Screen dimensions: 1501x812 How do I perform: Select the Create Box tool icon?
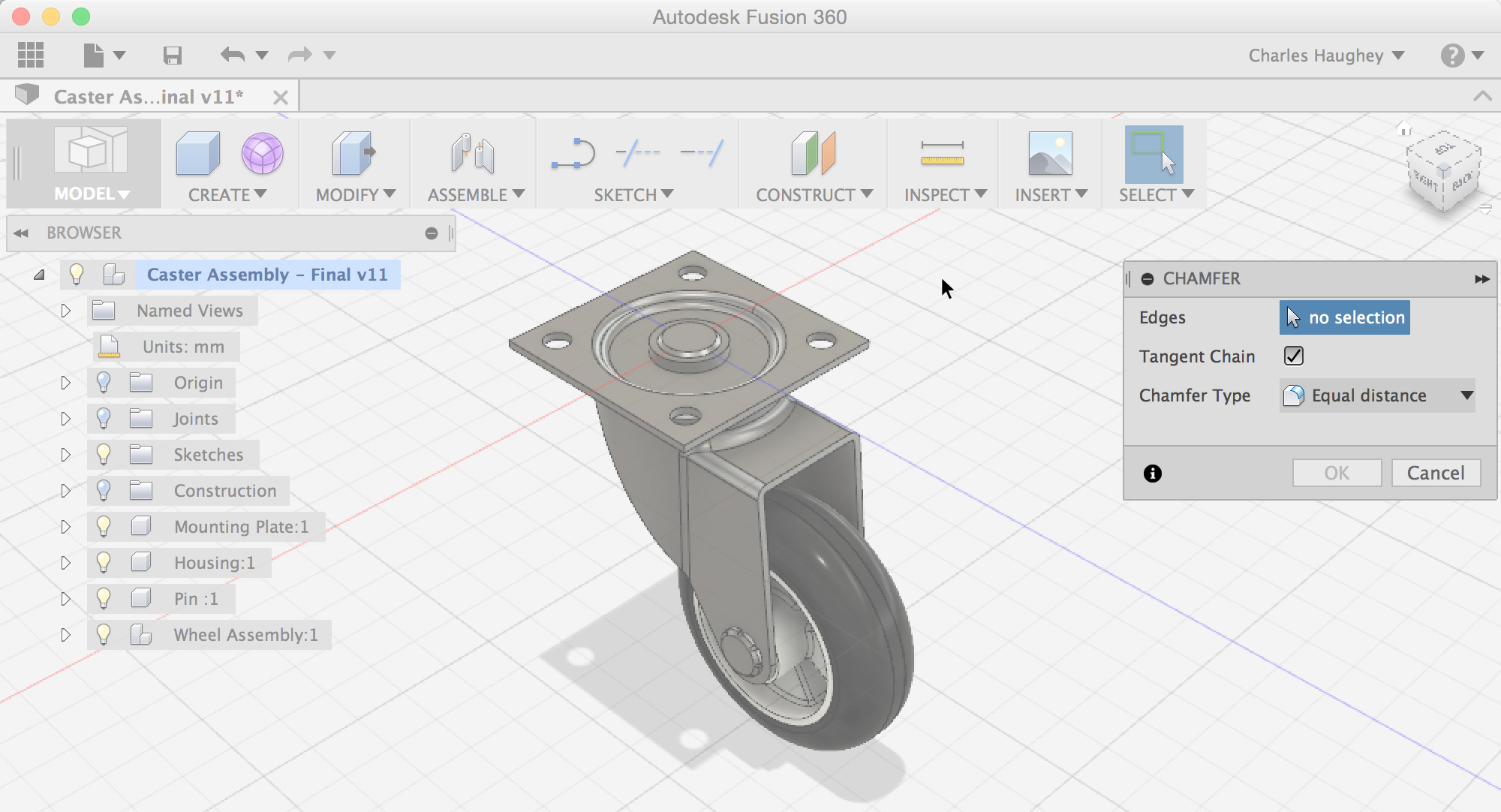coord(197,153)
